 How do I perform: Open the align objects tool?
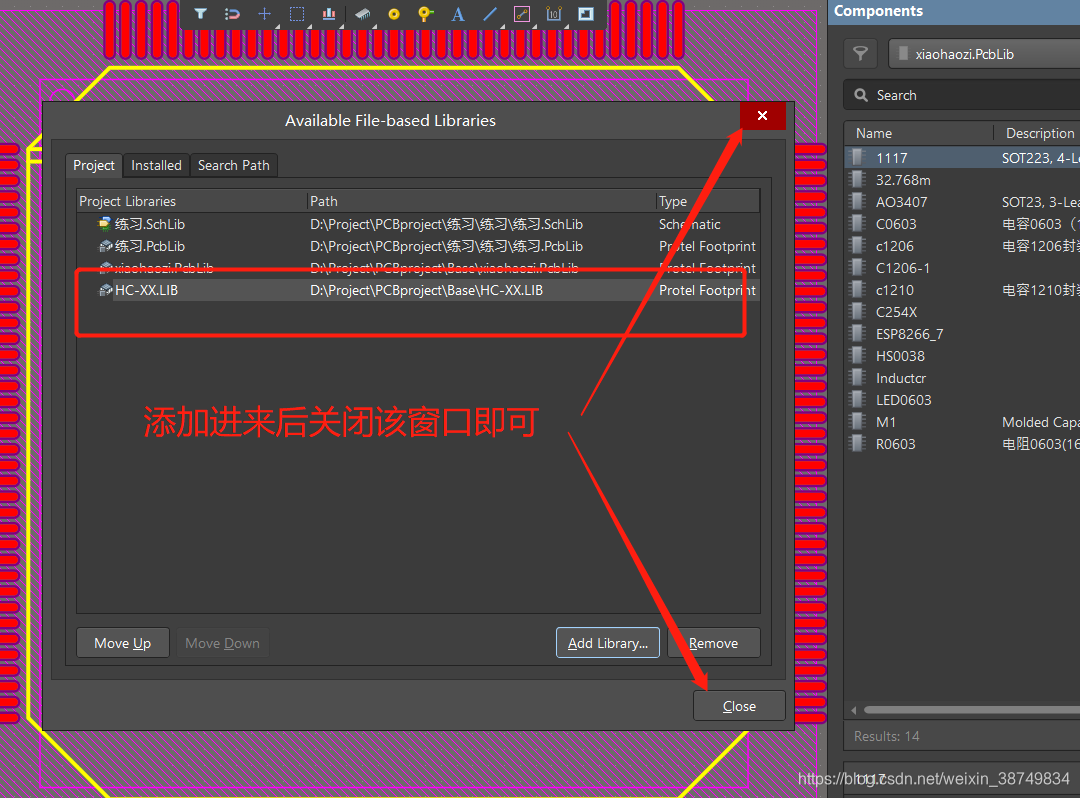pyautogui.click(x=329, y=14)
